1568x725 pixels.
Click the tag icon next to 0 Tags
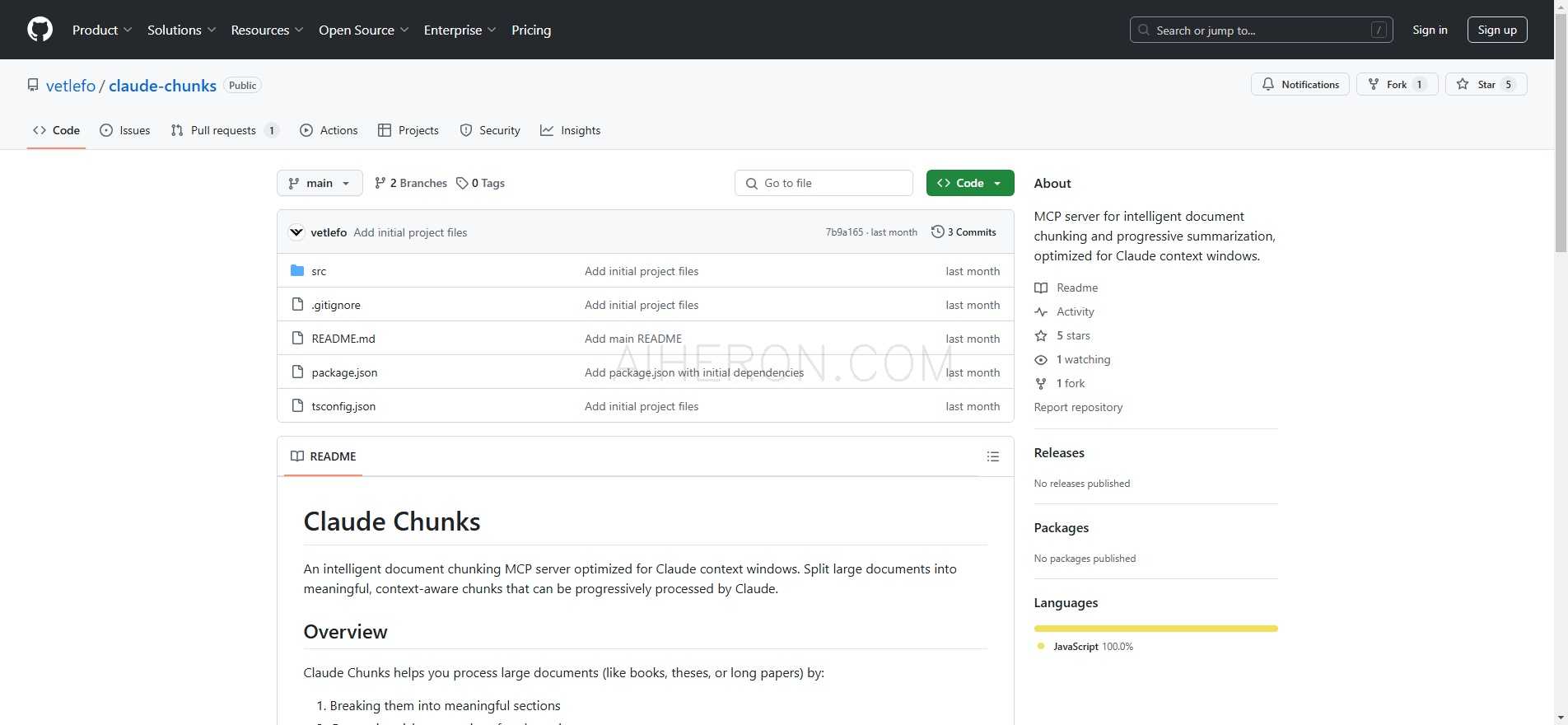[462, 183]
